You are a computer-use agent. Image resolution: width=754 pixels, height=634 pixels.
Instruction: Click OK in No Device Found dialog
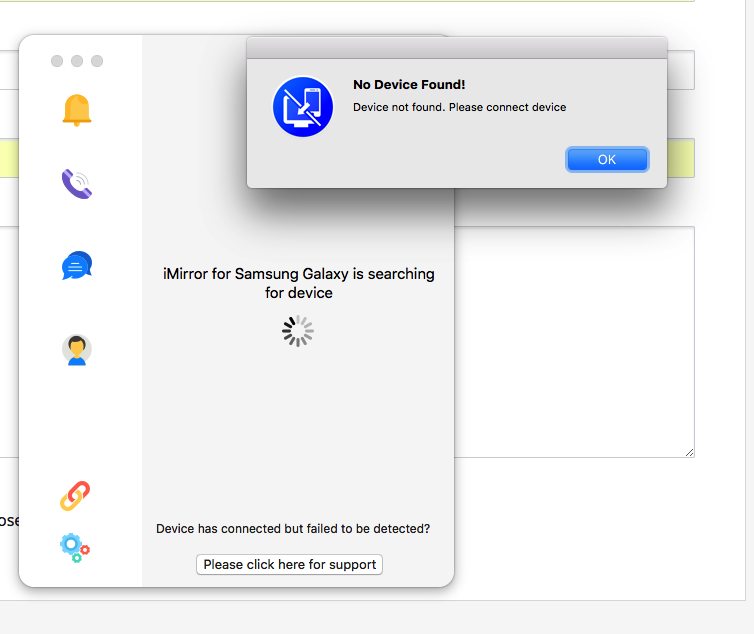(607, 160)
